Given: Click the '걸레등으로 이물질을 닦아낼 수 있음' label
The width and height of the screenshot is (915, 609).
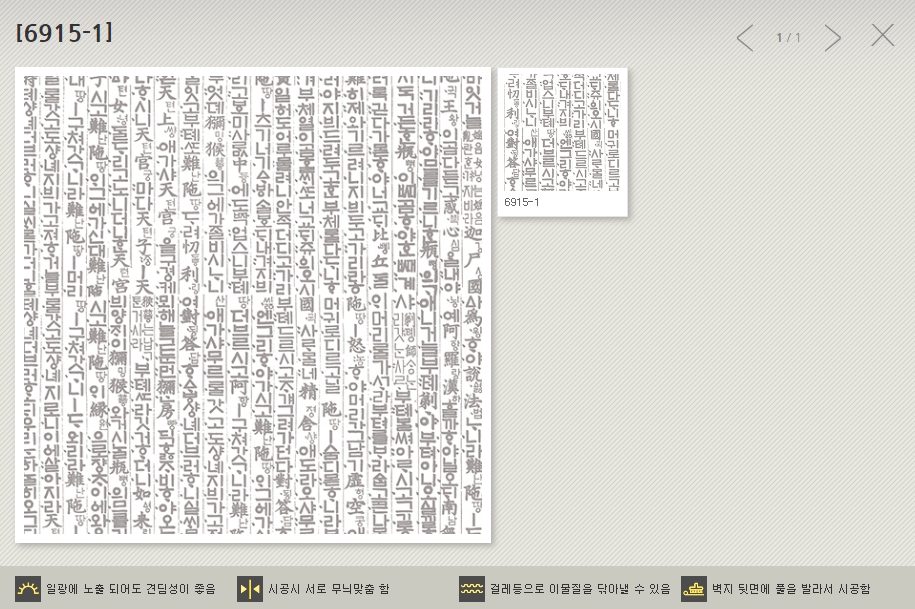Looking at the screenshot, I should (x=565, y=589).
